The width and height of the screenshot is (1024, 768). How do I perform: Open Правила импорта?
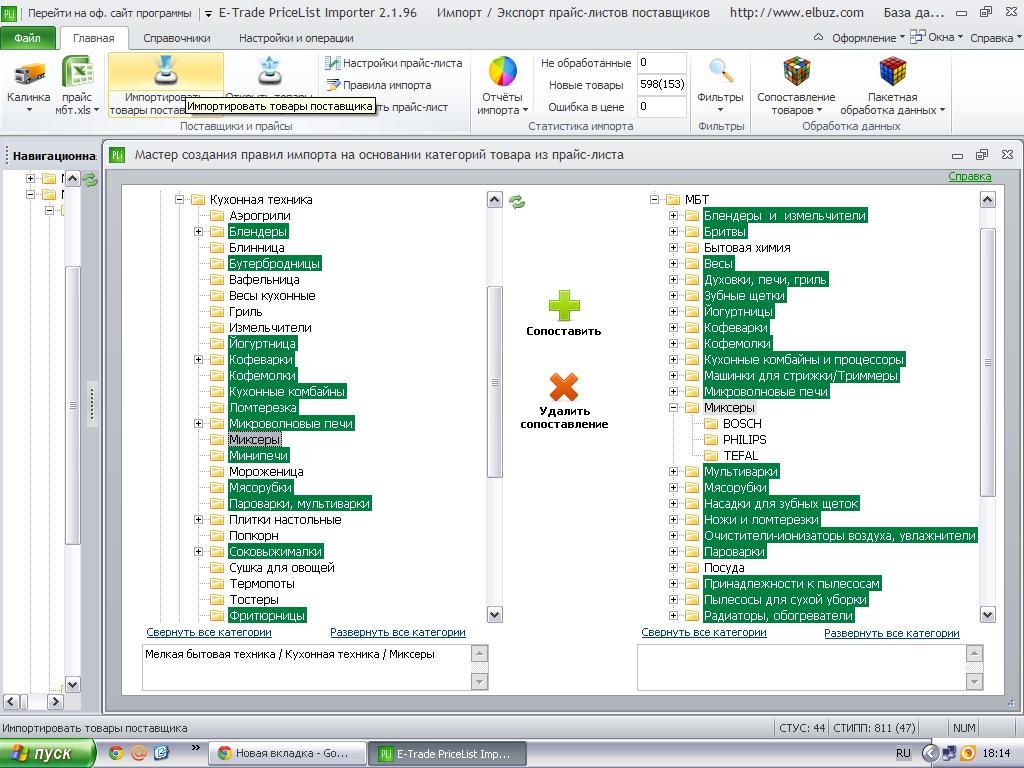pos(379,85)
